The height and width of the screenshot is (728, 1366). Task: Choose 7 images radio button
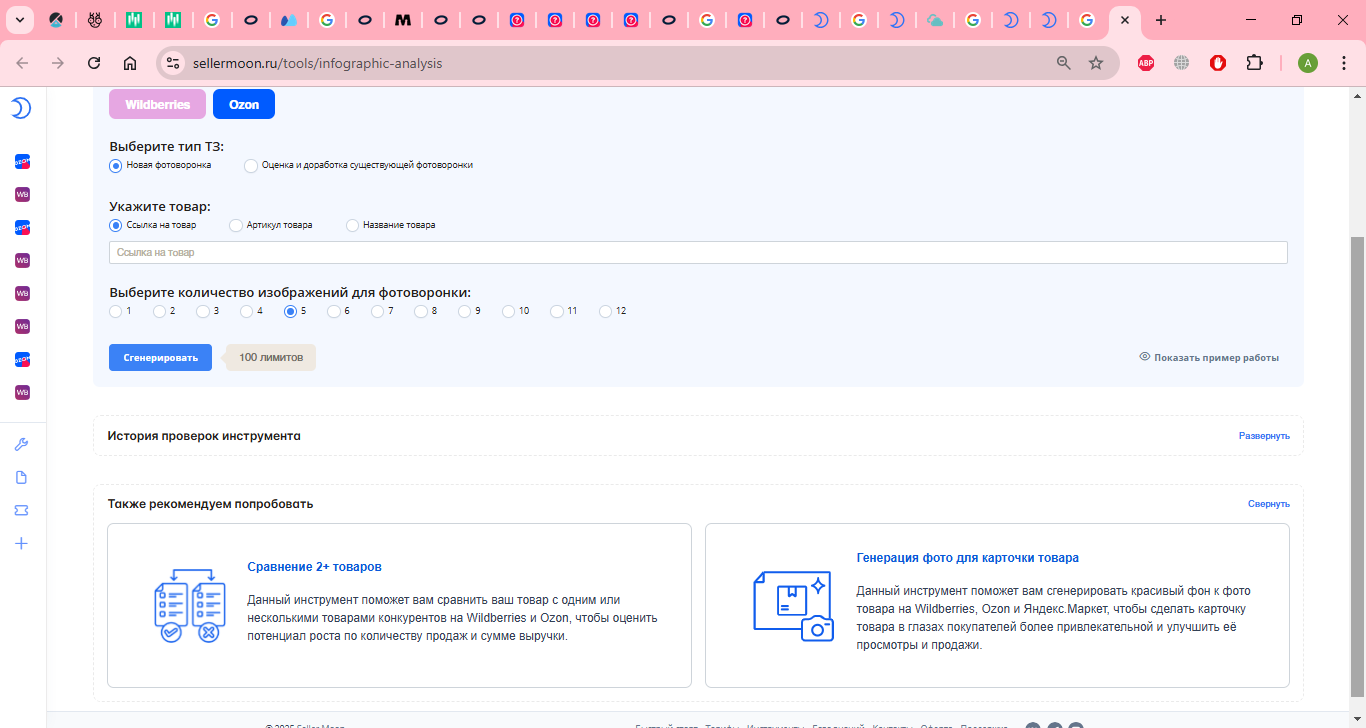(378, 311)
